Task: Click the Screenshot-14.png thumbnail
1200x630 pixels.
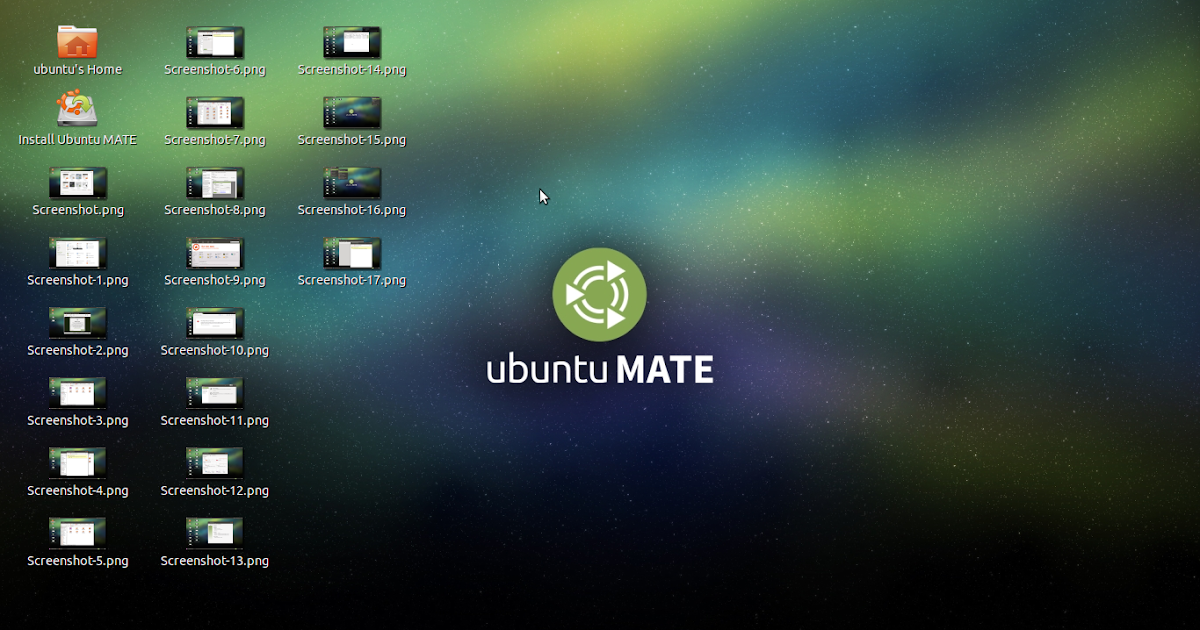Action: click(352, 43)
